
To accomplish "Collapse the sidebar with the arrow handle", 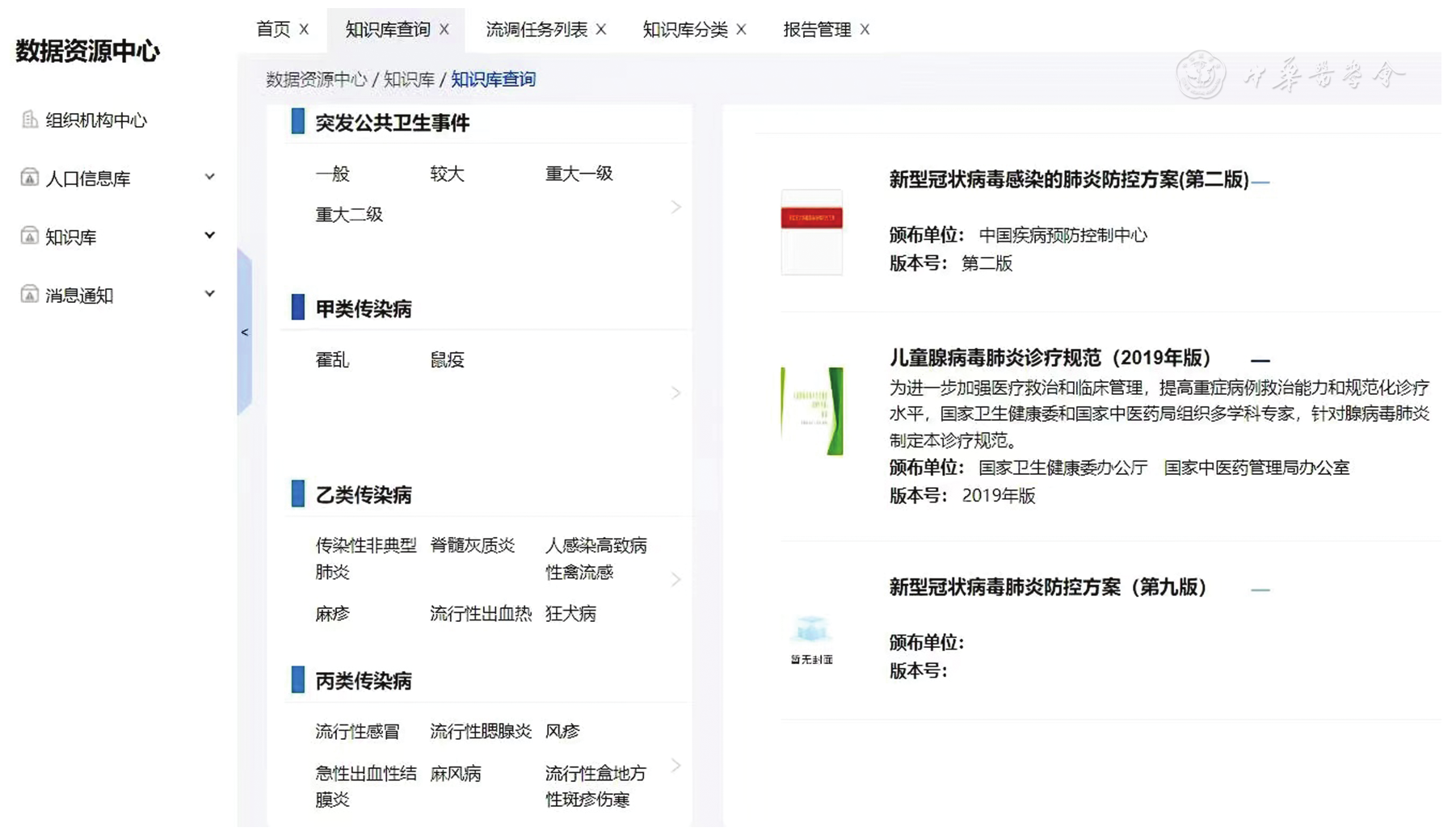I will click(244, 332).
